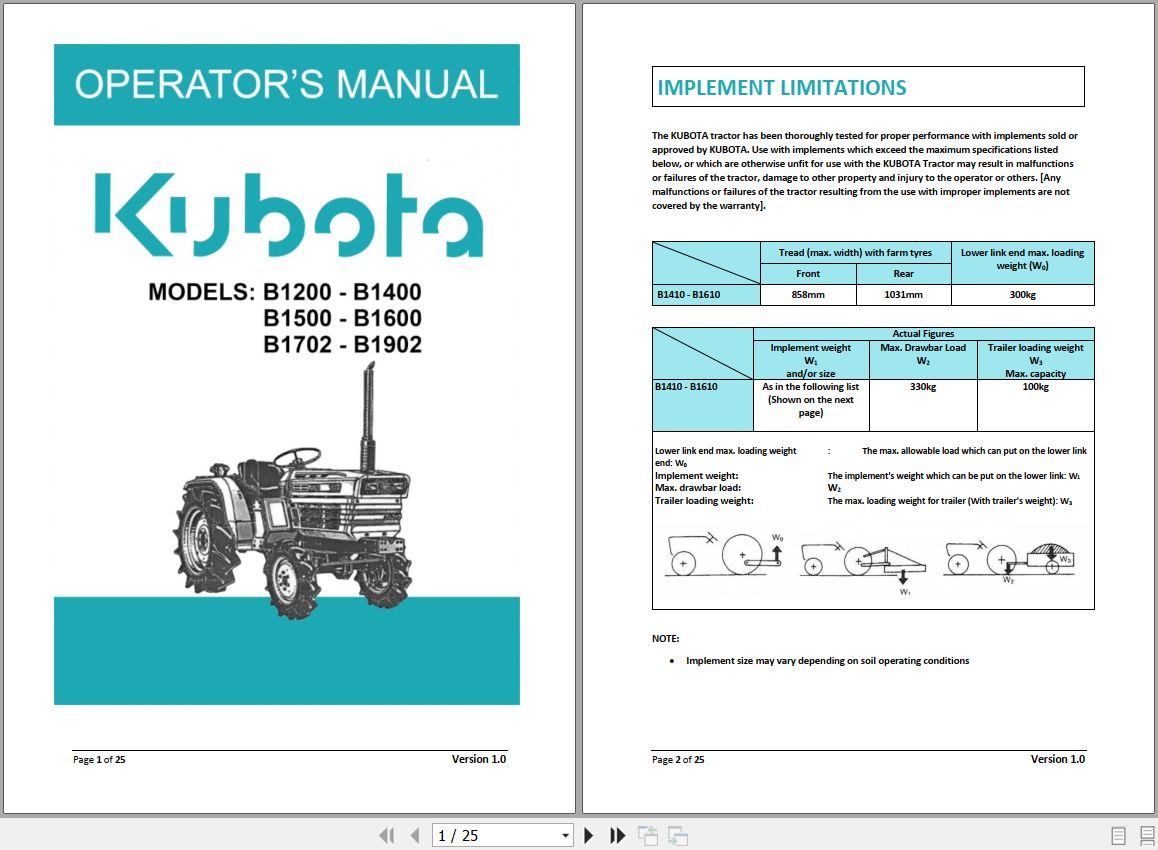Click the W0 lower link loading diagram
The height and width of the screenshot is (850, 1158).
click(726, 555)
